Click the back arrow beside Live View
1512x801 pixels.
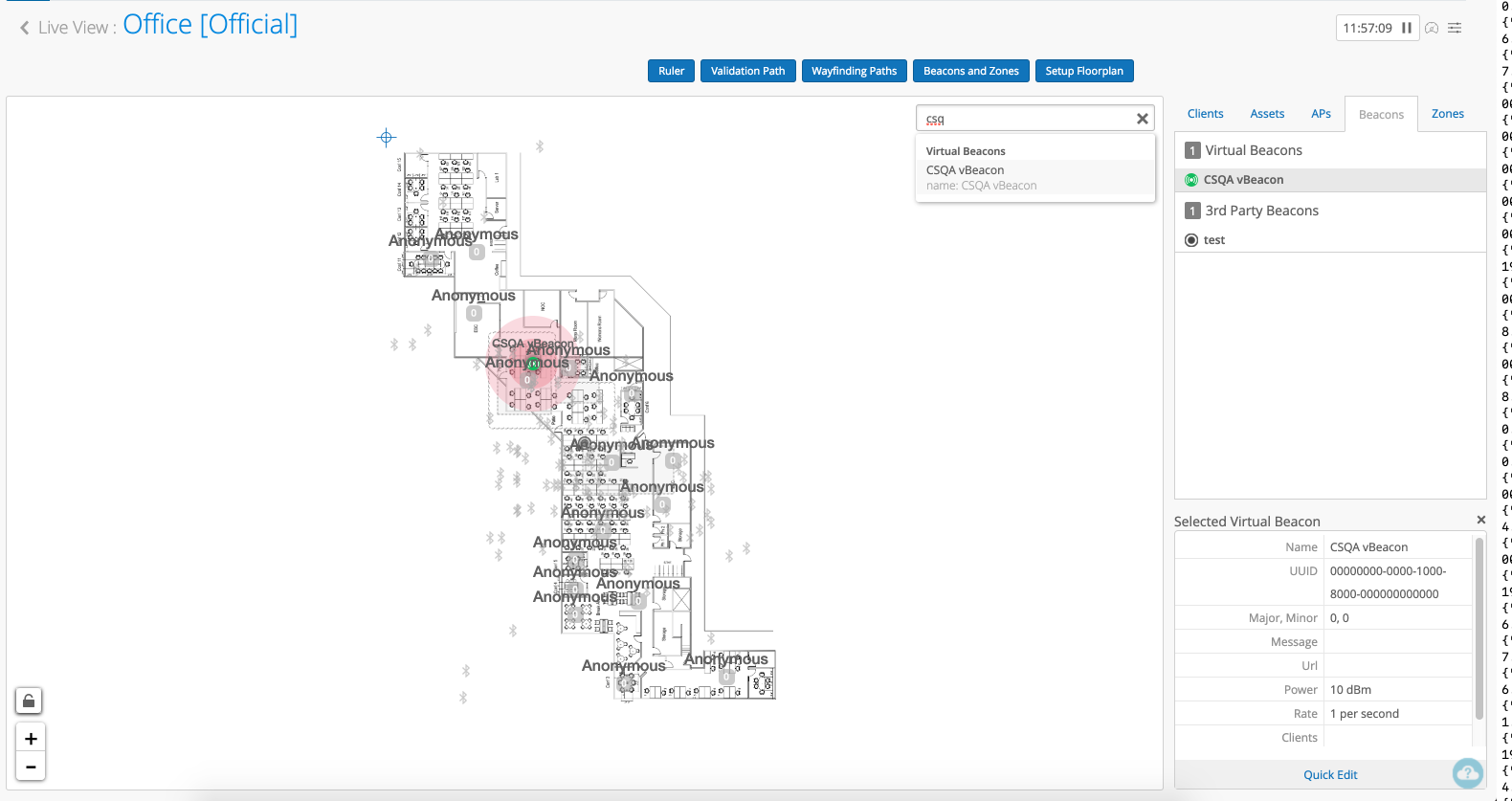pos(24,28)
